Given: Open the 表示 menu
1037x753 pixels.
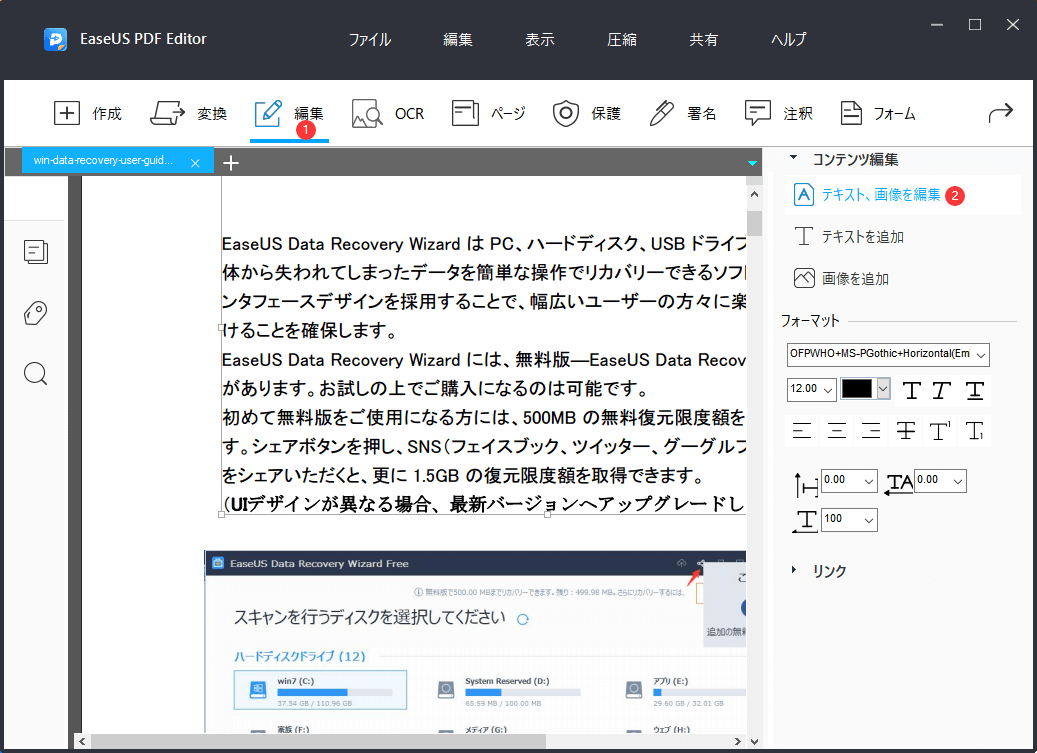Looking at the screenshot, I should click(x=539, y=39).
